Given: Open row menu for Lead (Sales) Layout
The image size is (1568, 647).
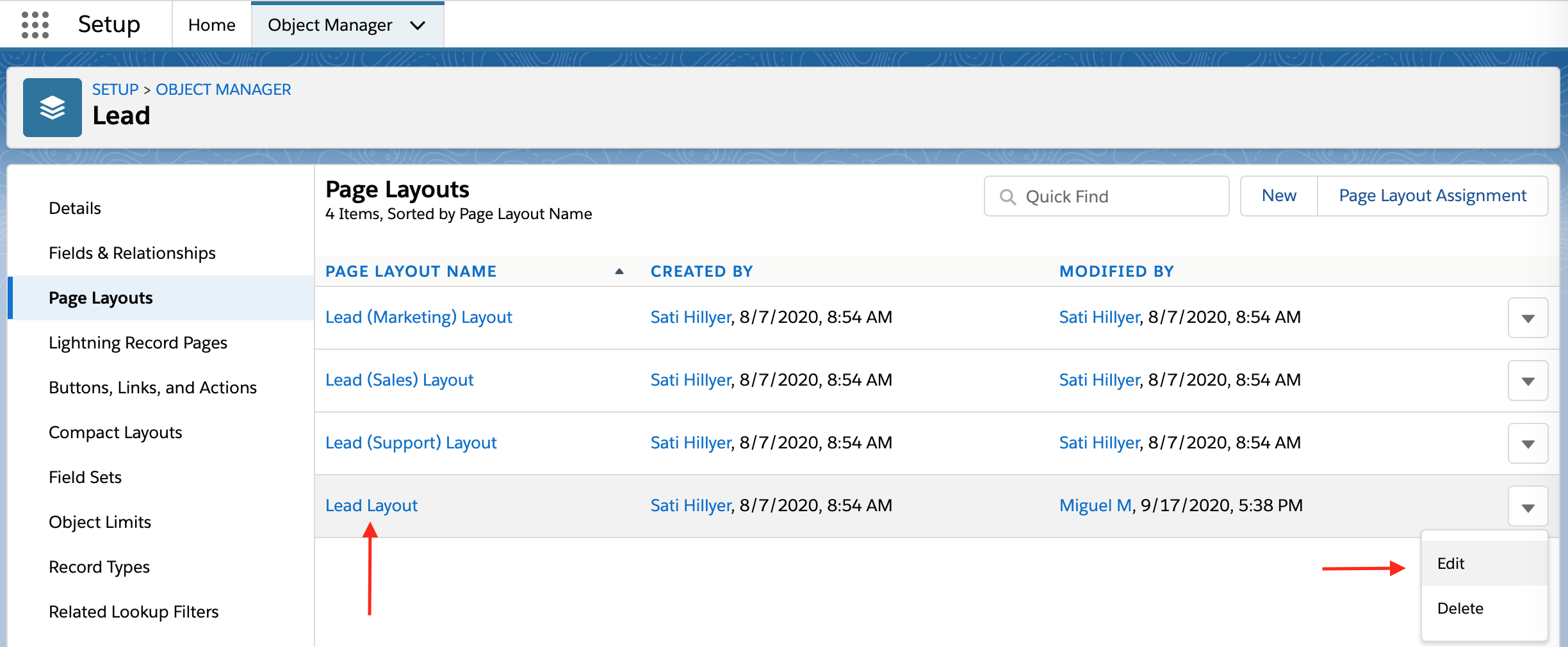Looking at the screenshot, I should pos(1528,381).
